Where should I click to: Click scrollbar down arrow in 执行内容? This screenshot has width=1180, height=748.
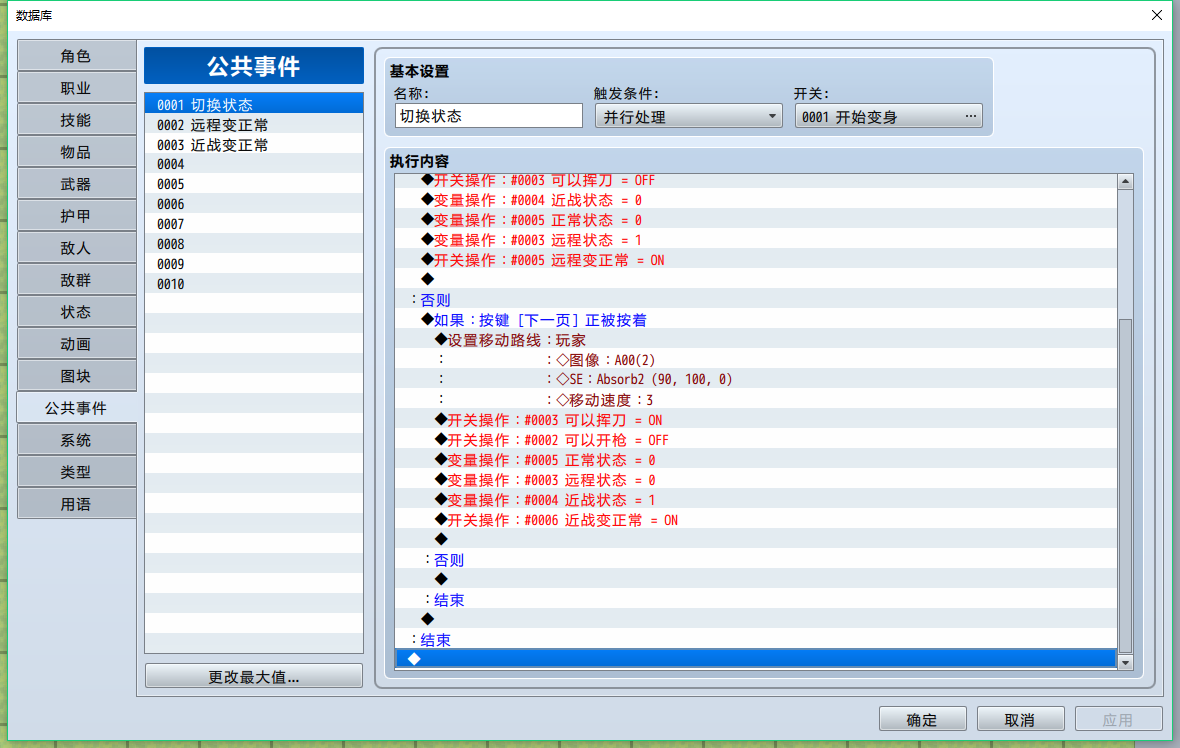click(1125, 662)
